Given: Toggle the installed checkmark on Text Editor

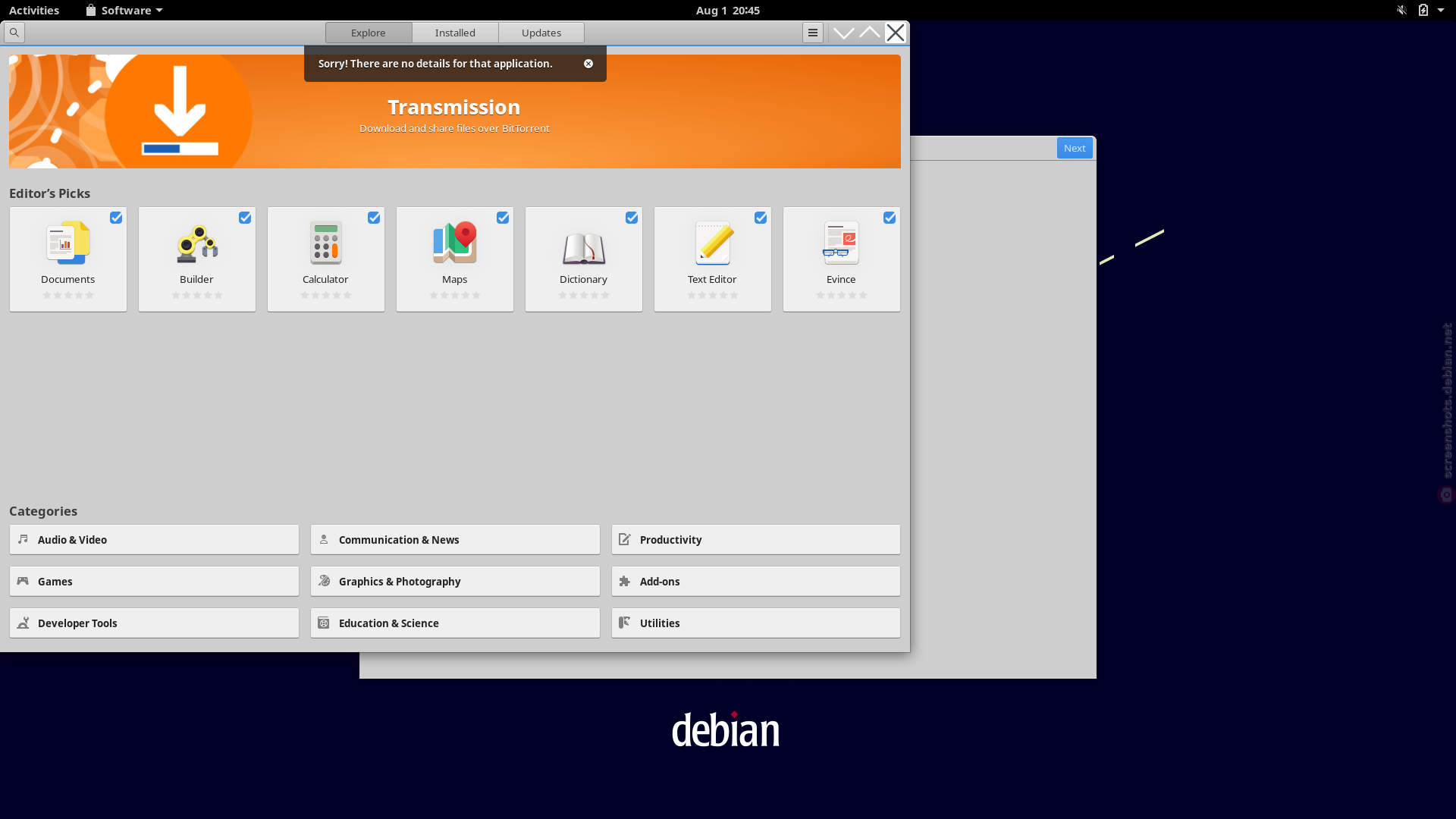Looking at the screenshot, I should [x=761, y=218].
